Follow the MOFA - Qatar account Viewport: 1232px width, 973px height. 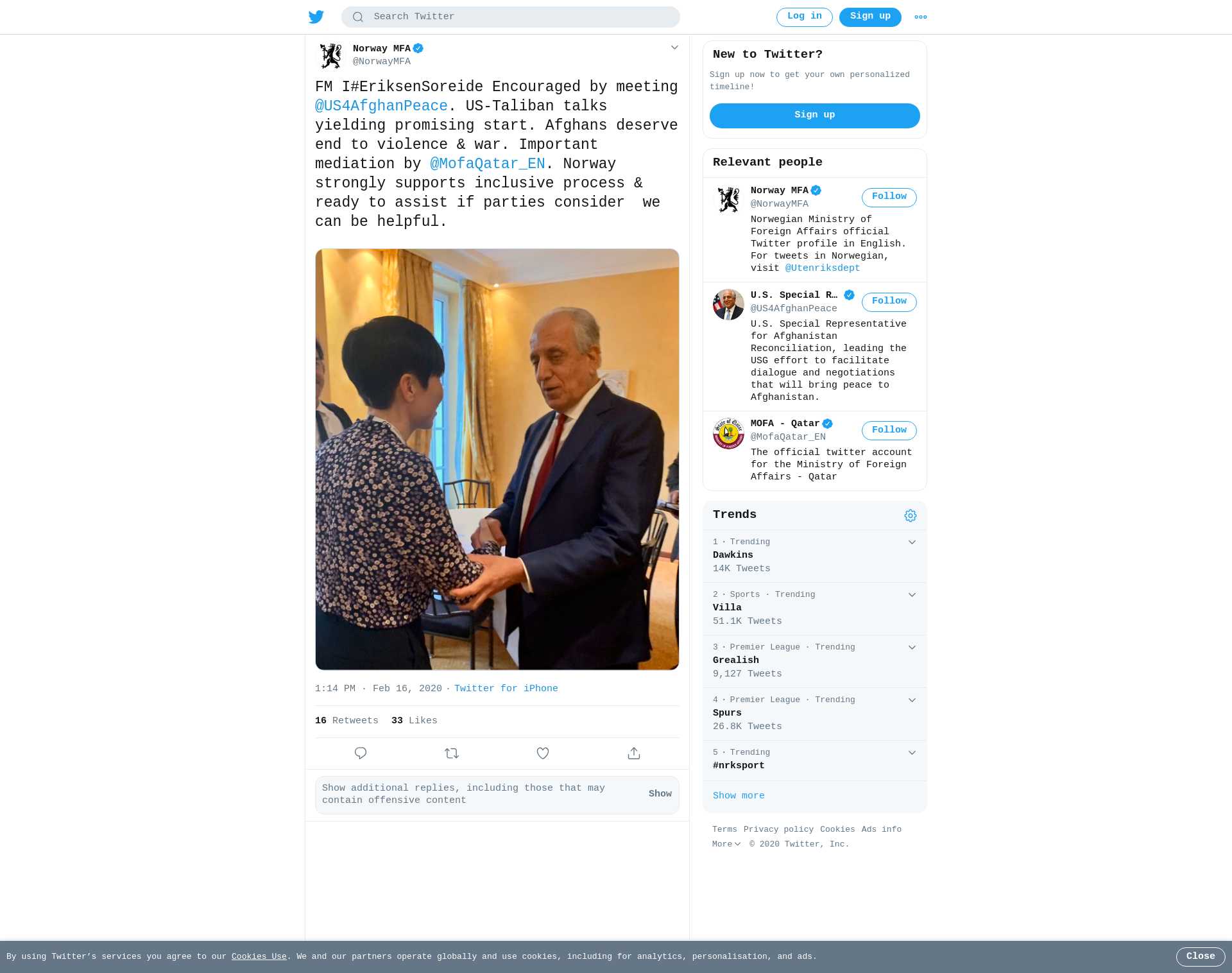coord(889,431)
